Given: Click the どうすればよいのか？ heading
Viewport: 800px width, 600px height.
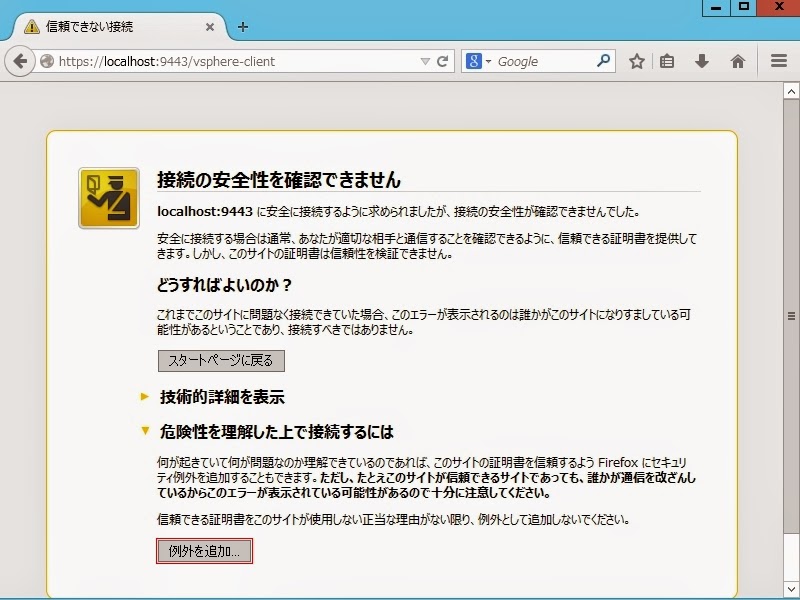Looking at the screenshot, I should pyautogui.click(x=224, y=285).
